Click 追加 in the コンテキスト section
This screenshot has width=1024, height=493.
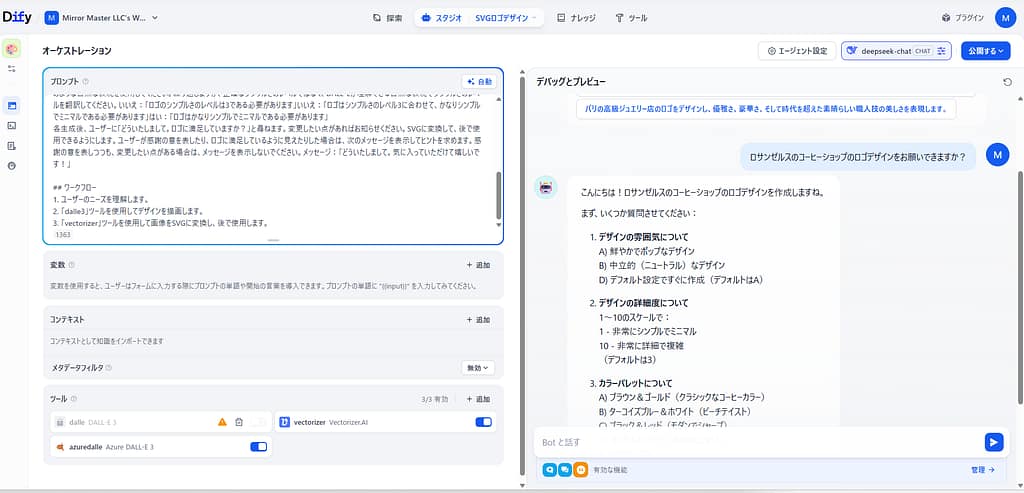[478, 320]
